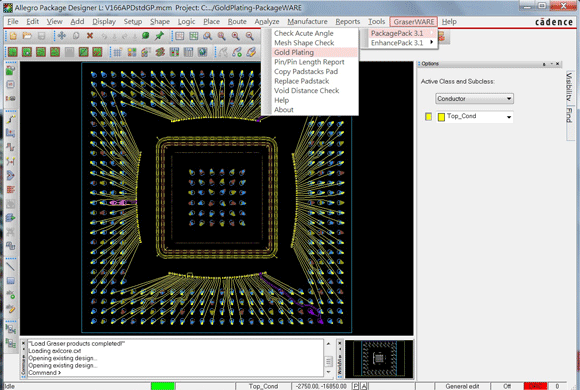Viewport: 580px width, 390px height.
Task: Click the green pushpin icon
Action: (159, 36)
